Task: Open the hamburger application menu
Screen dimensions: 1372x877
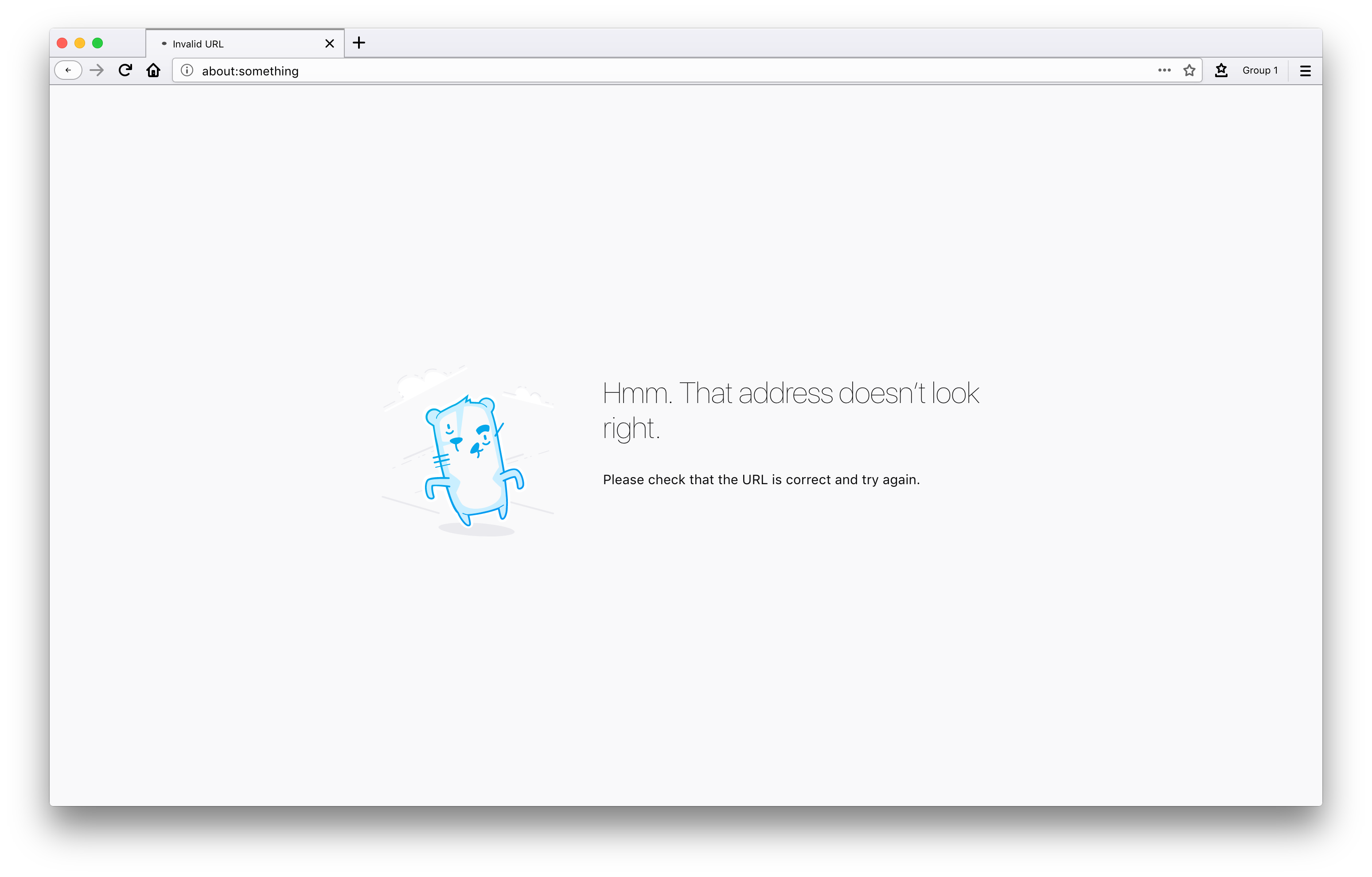Action: click(1306, 70)
